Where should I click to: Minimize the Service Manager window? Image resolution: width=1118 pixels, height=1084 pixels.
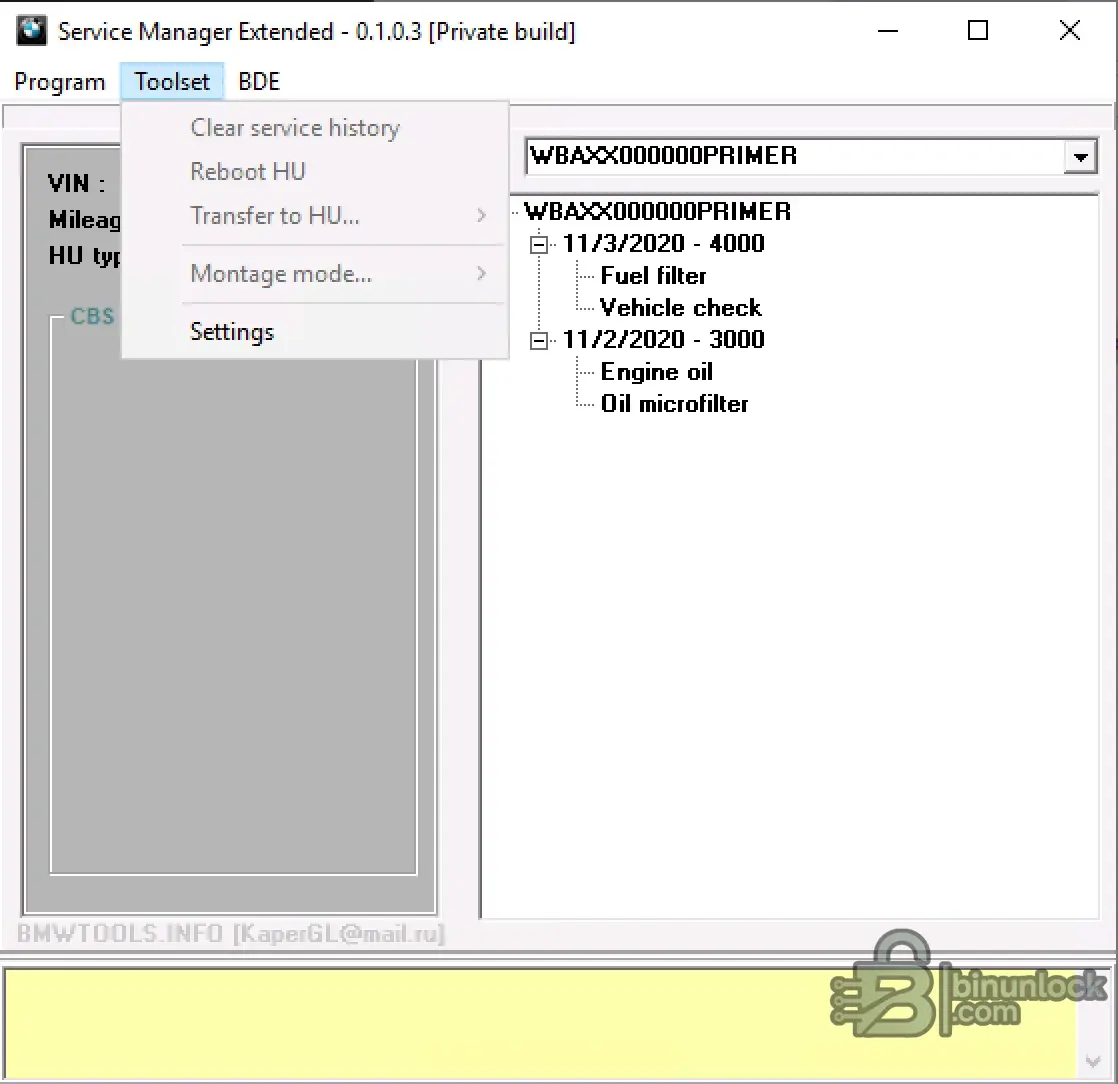(888, 31)
